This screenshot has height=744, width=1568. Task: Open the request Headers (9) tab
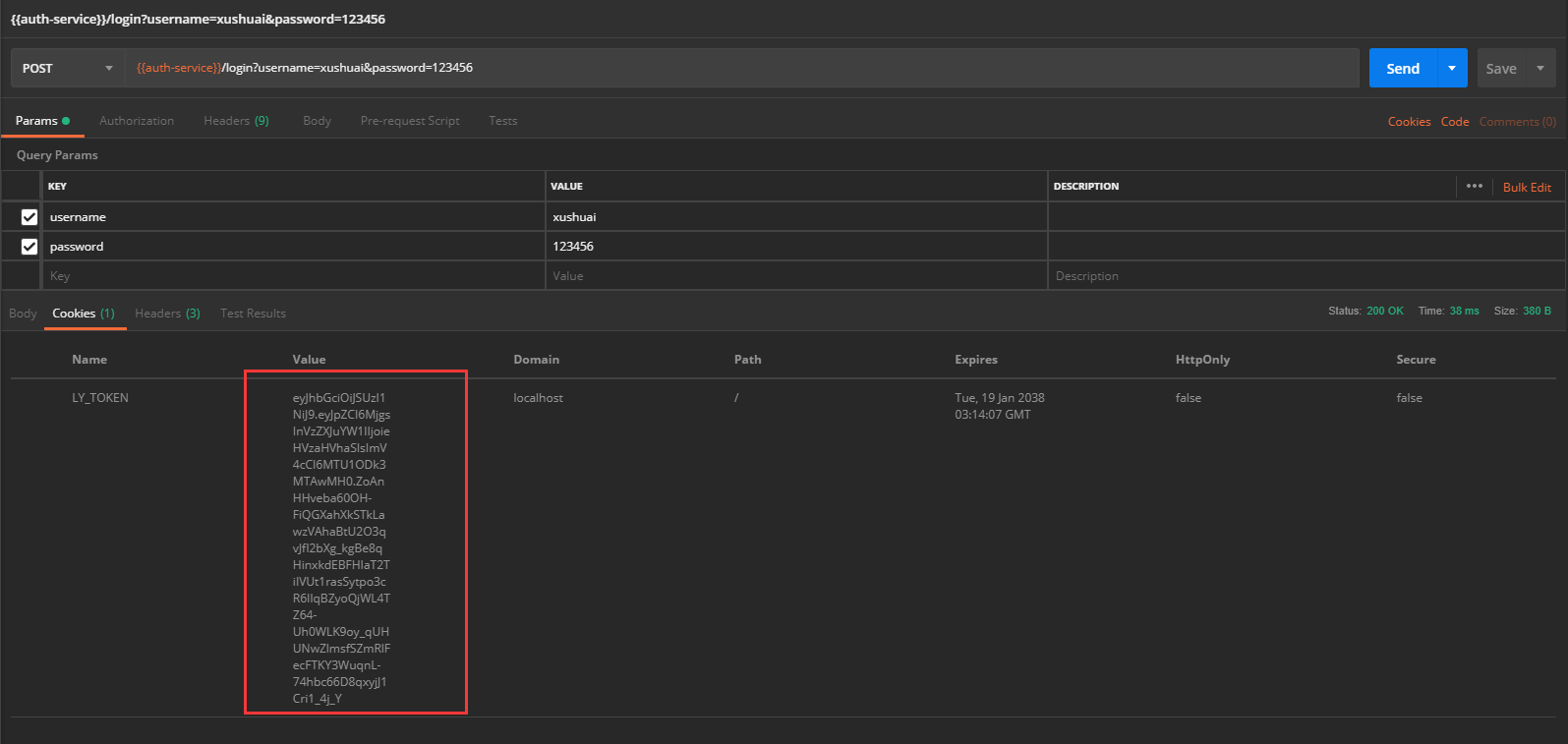pos(236,121)
